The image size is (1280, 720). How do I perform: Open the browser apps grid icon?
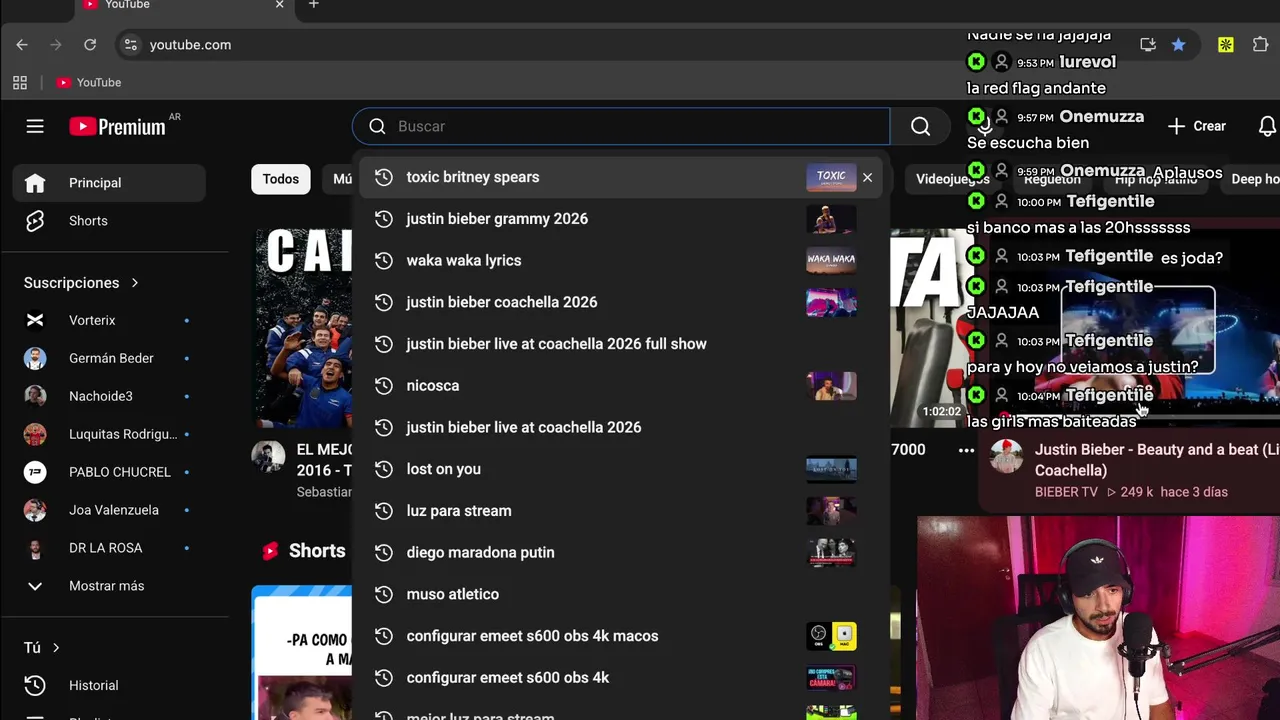click(20, 83)
